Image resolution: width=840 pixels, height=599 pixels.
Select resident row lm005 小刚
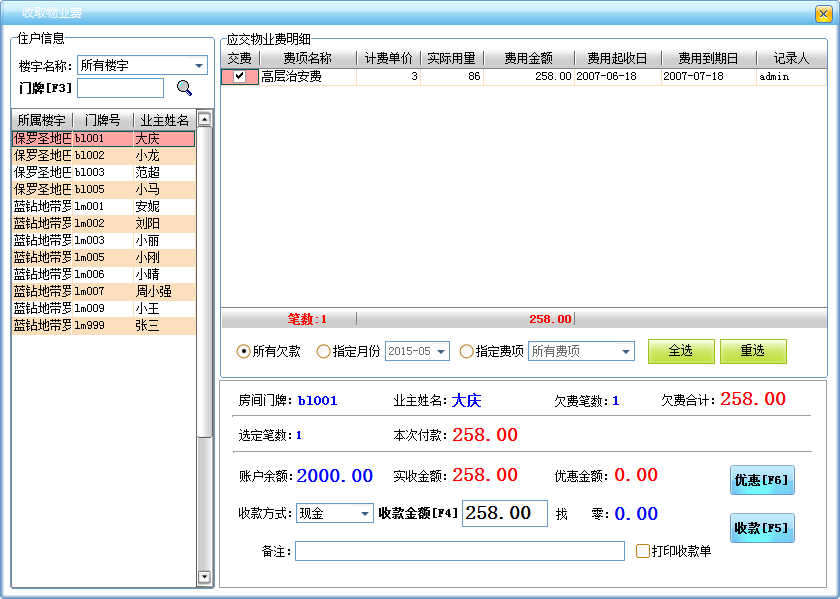[x=103, y=258]
